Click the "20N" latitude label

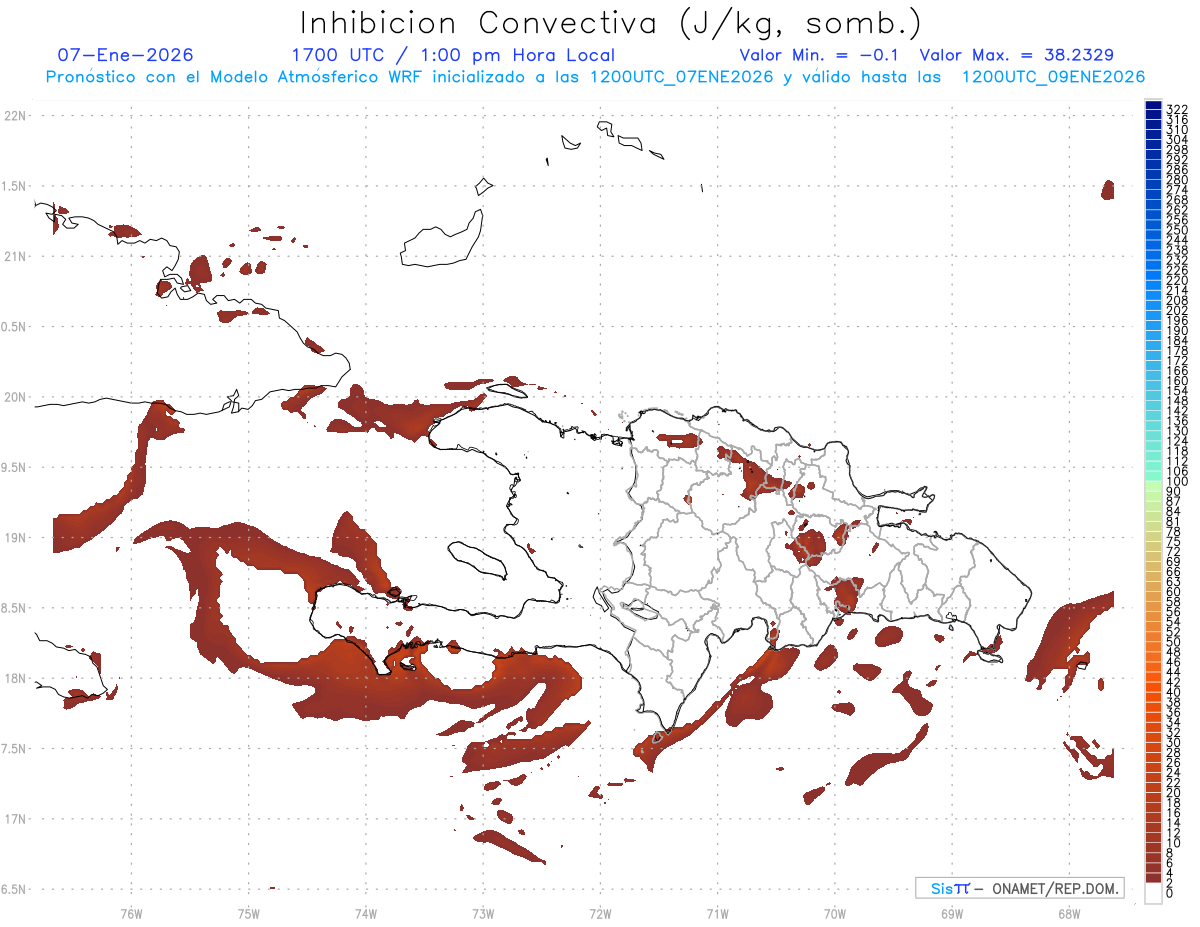point(14,397)
